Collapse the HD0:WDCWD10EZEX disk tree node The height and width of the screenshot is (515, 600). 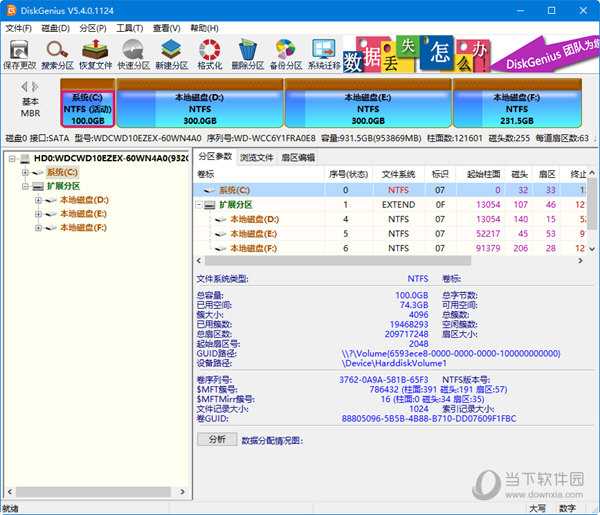tap(11, 158)
